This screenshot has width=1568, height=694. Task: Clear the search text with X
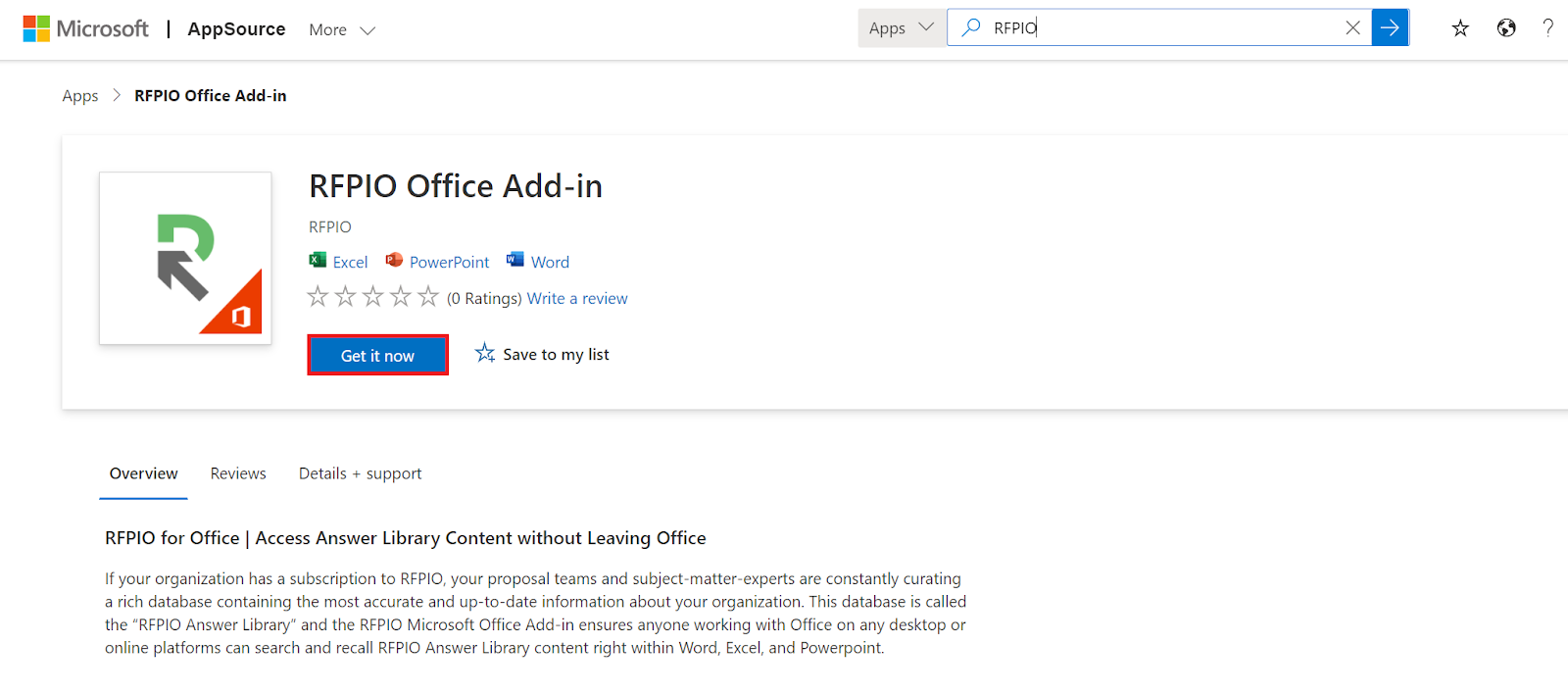(x=1352, y=27)
